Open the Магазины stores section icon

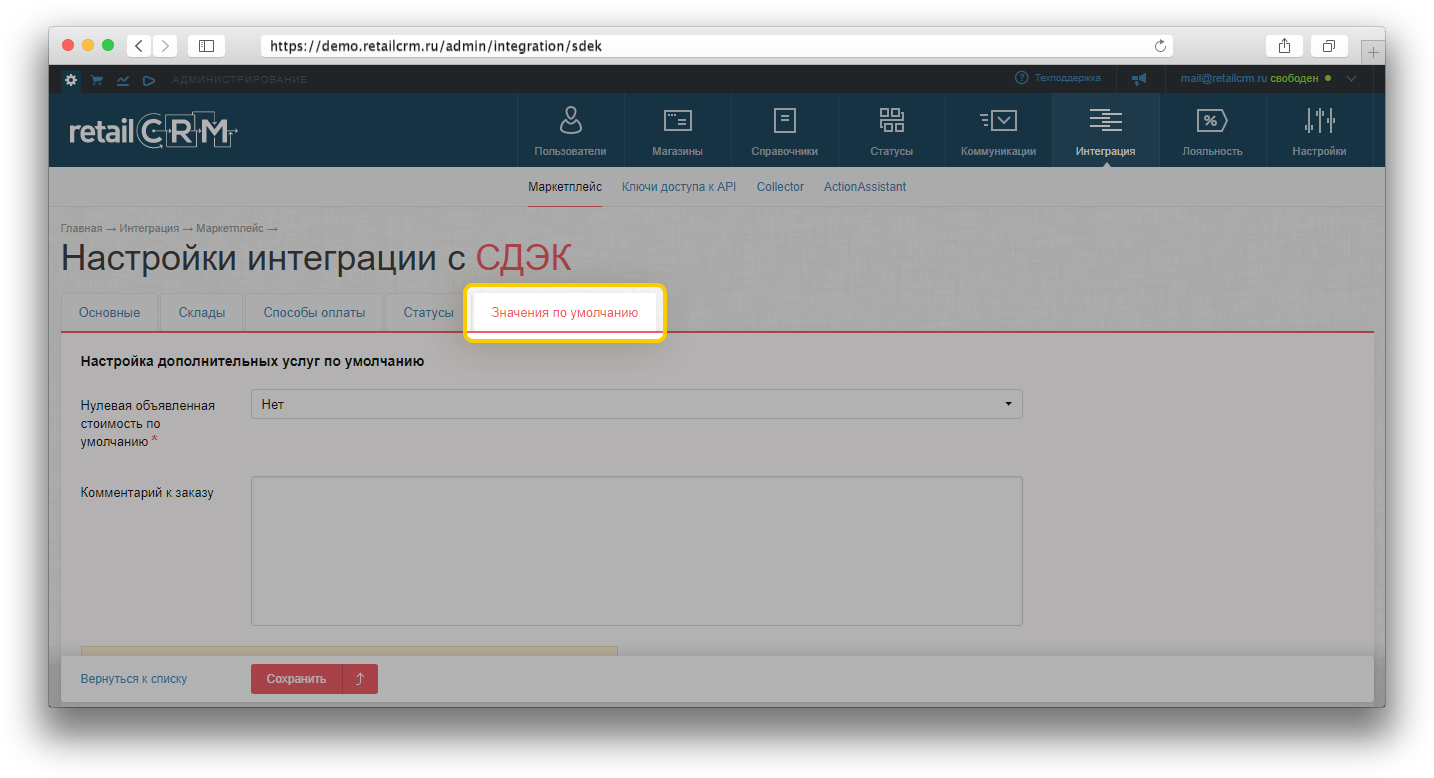[x=677, y=121]
